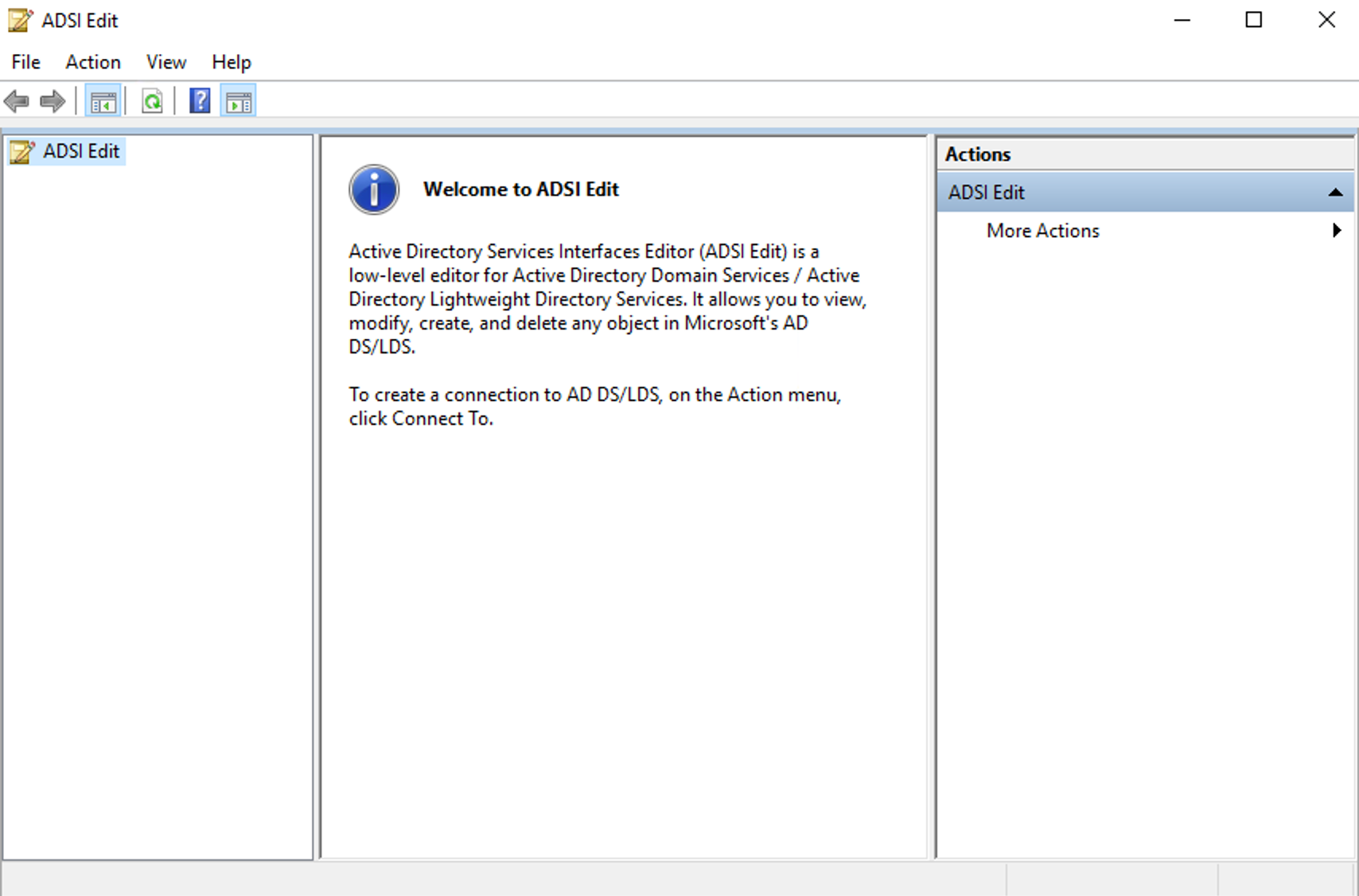Viewport: 1359px width, 896px height.
Task: Open the Action menu
Action: 93,62
